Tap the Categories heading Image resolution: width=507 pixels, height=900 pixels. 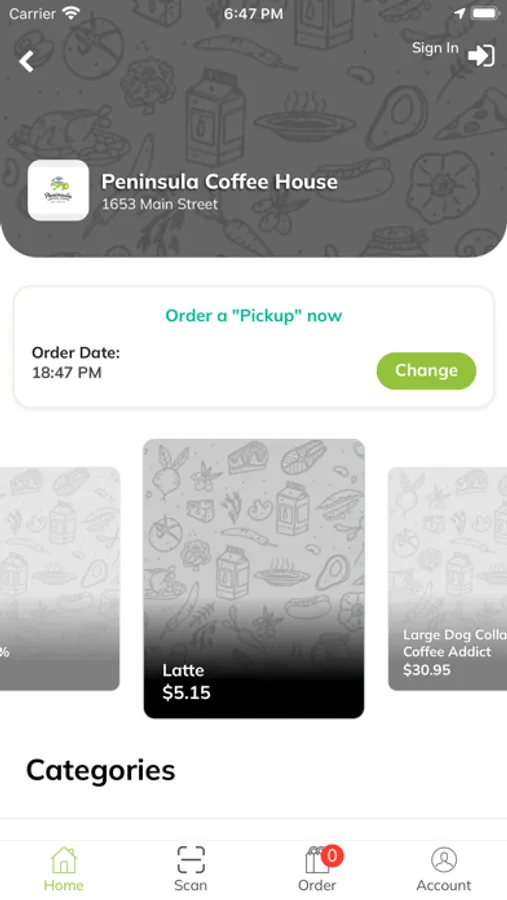pyautogui.click(x=100, y=770)
